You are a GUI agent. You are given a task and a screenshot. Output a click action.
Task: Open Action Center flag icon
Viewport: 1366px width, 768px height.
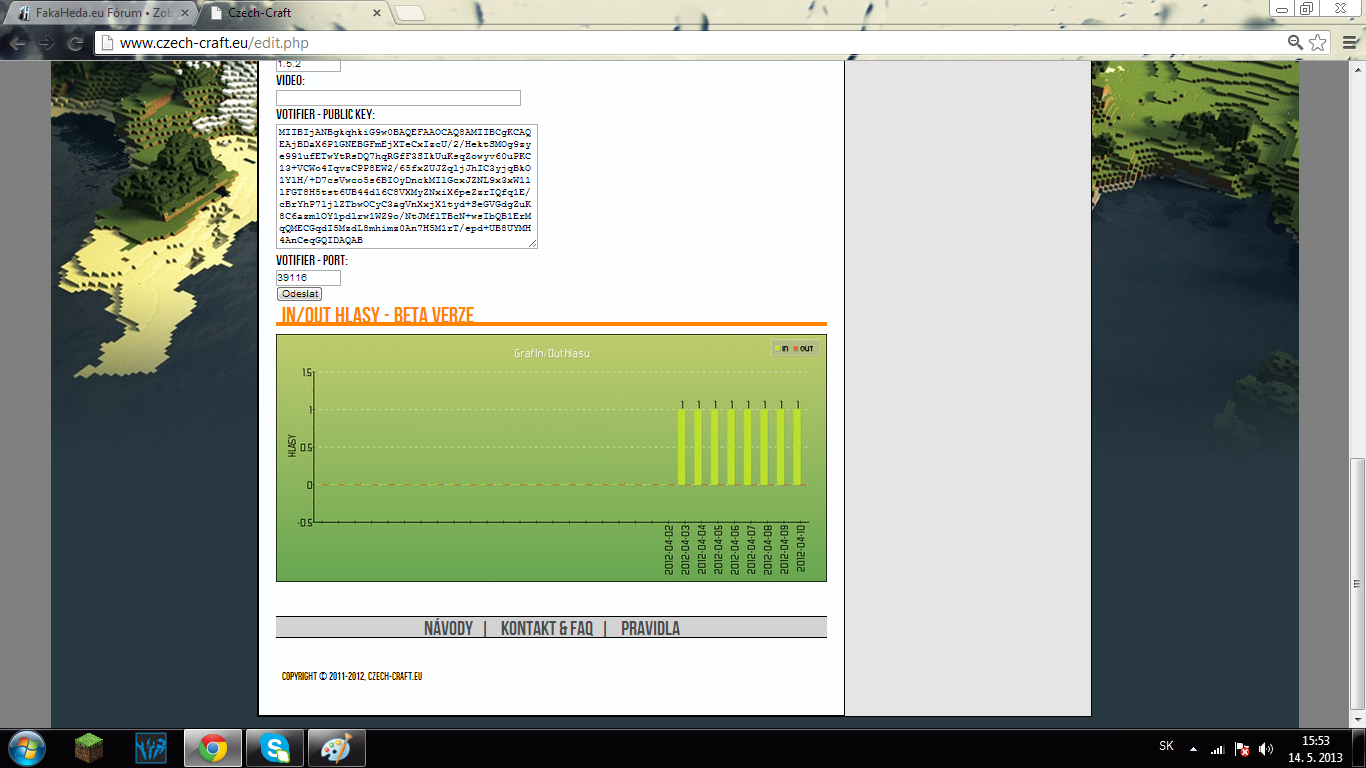tap(1242, 748)
